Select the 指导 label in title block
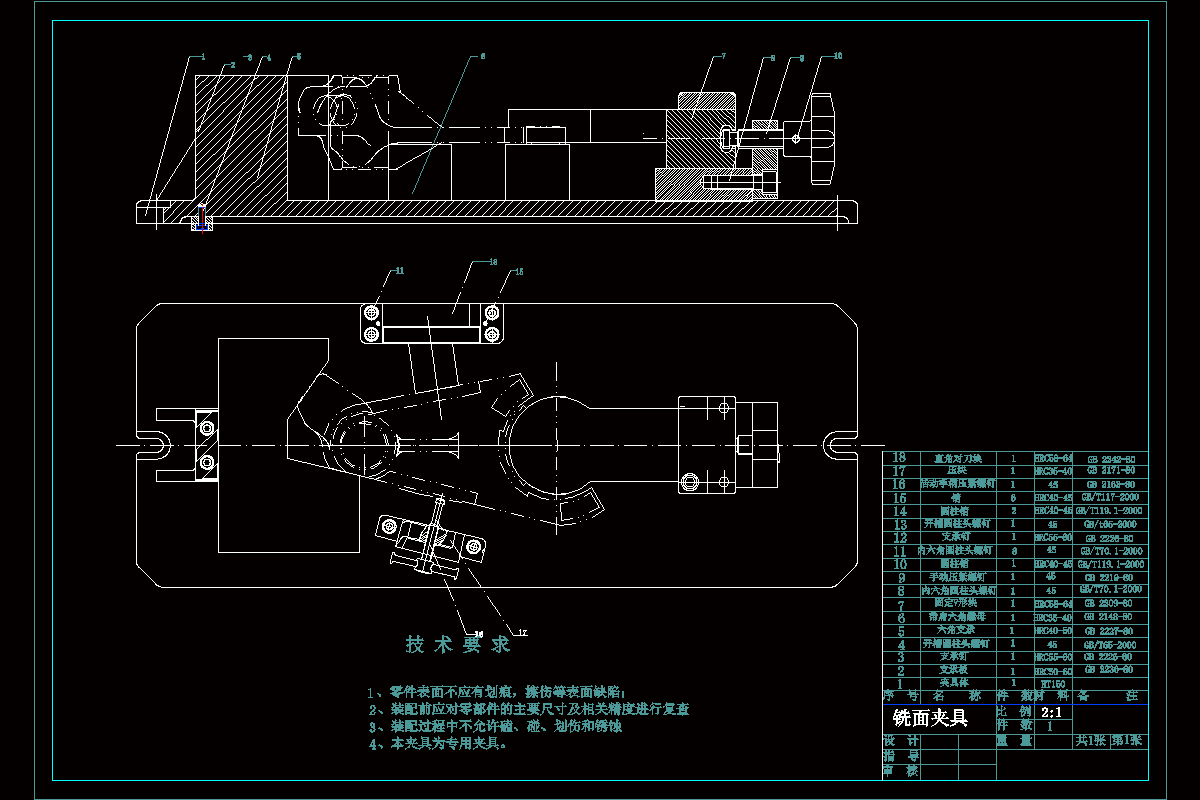This screenshot has width=1200, height=800. click(x=901, y=756)
